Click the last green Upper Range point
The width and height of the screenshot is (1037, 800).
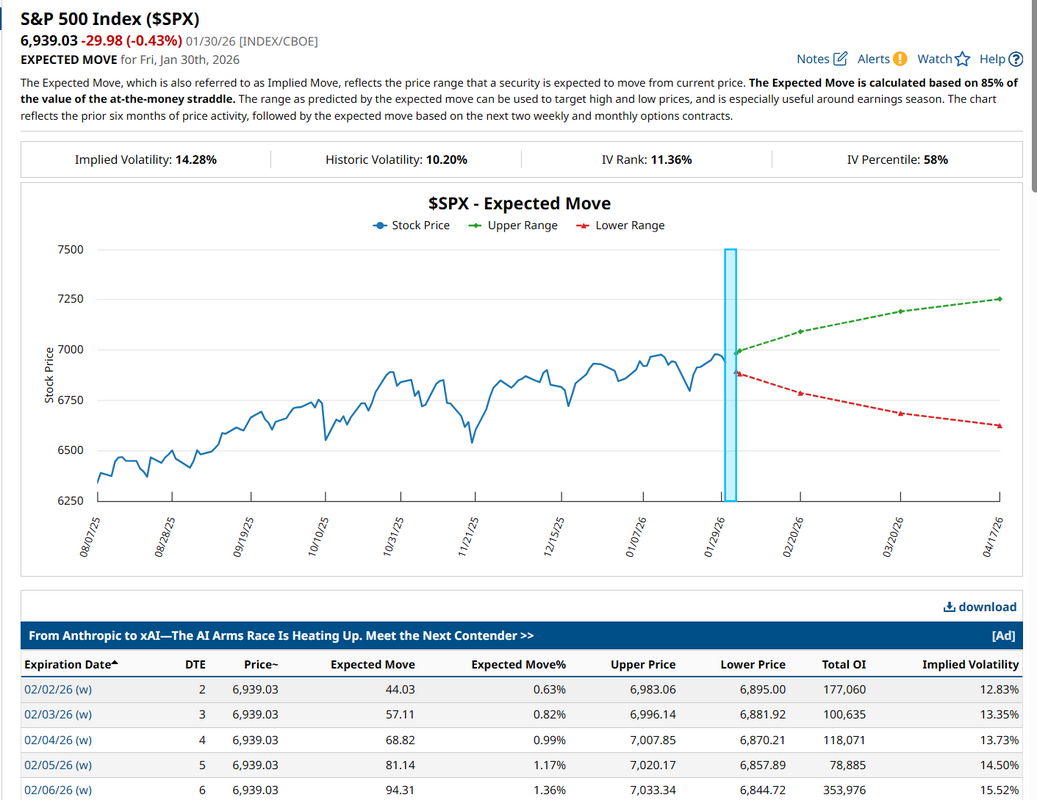pos(999,299)
